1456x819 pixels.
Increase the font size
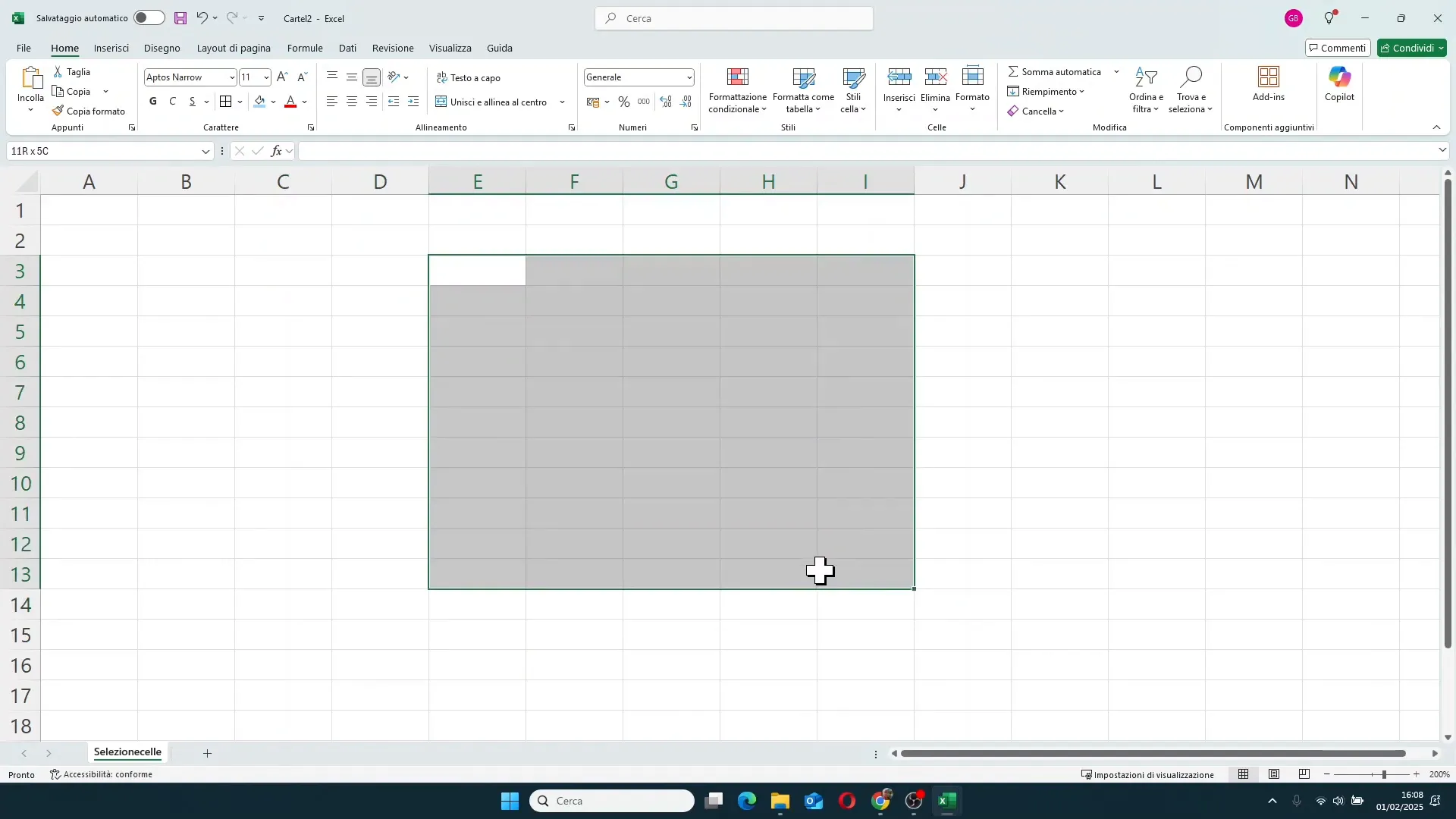[282, 77]
